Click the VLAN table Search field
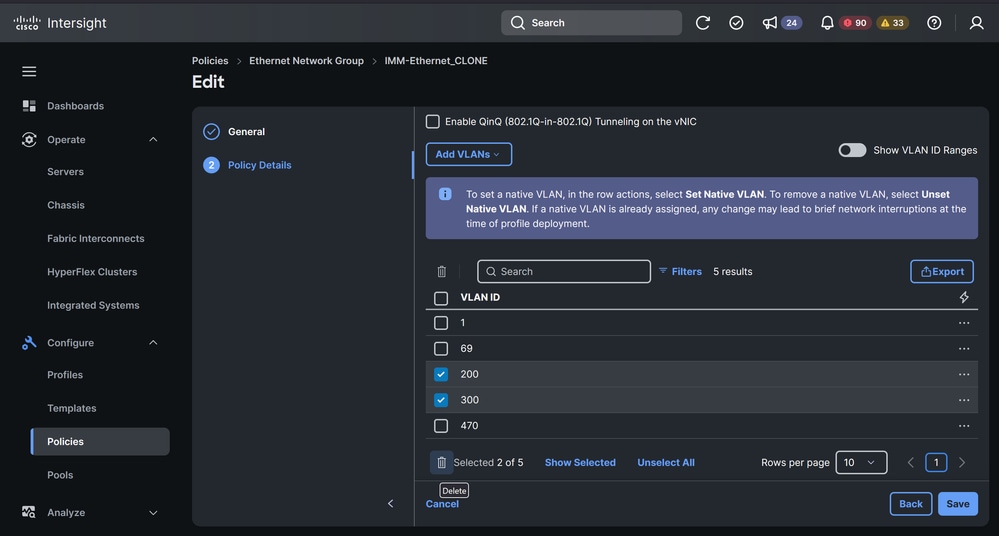Screen dimensions: 999x536 (x=564, y=272)
